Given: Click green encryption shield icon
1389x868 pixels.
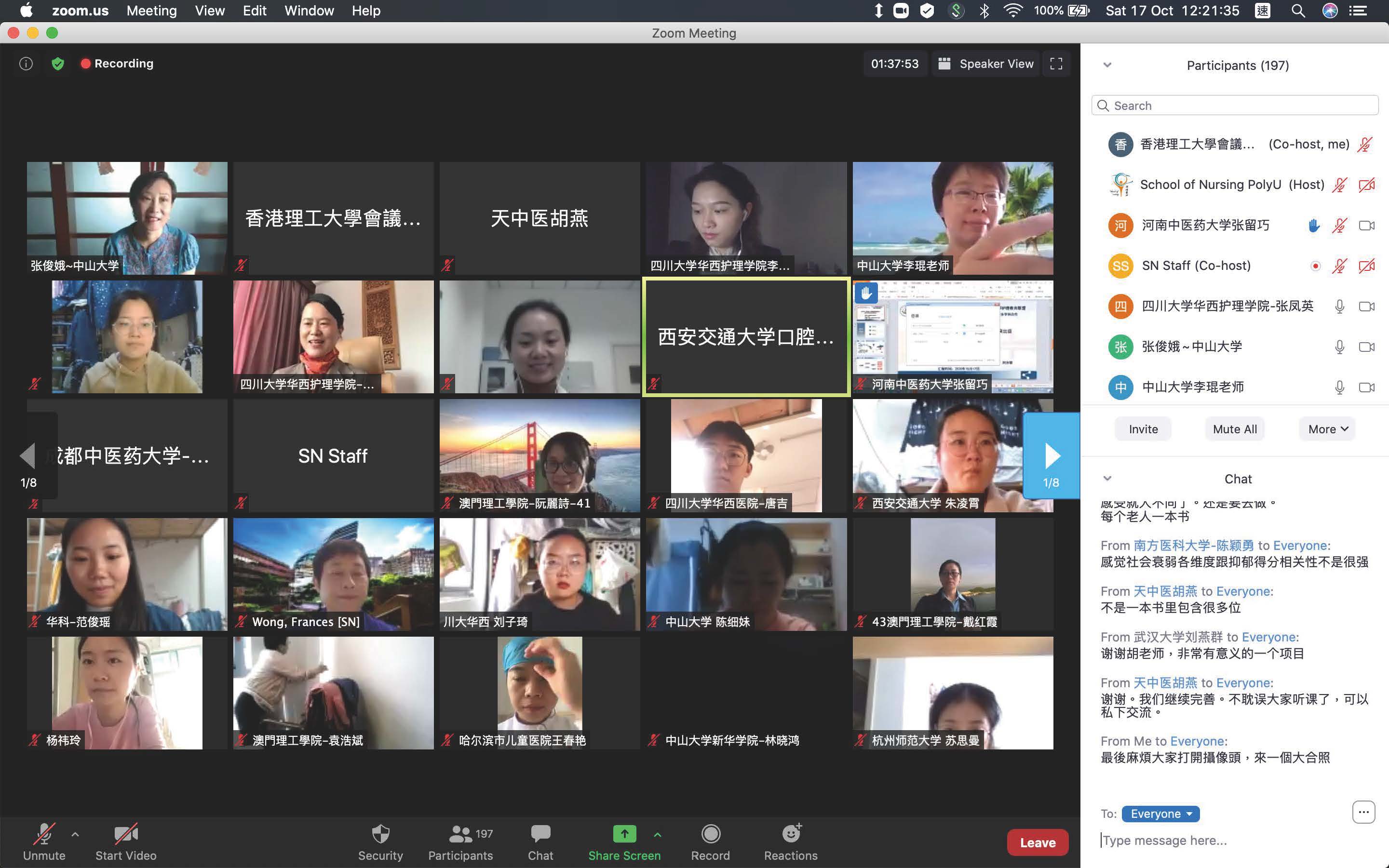Looking at the screenshot, I should (x=57, y=64).
